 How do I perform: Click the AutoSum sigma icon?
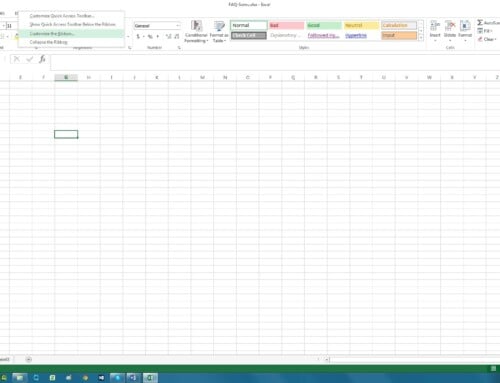click(480, 23)
